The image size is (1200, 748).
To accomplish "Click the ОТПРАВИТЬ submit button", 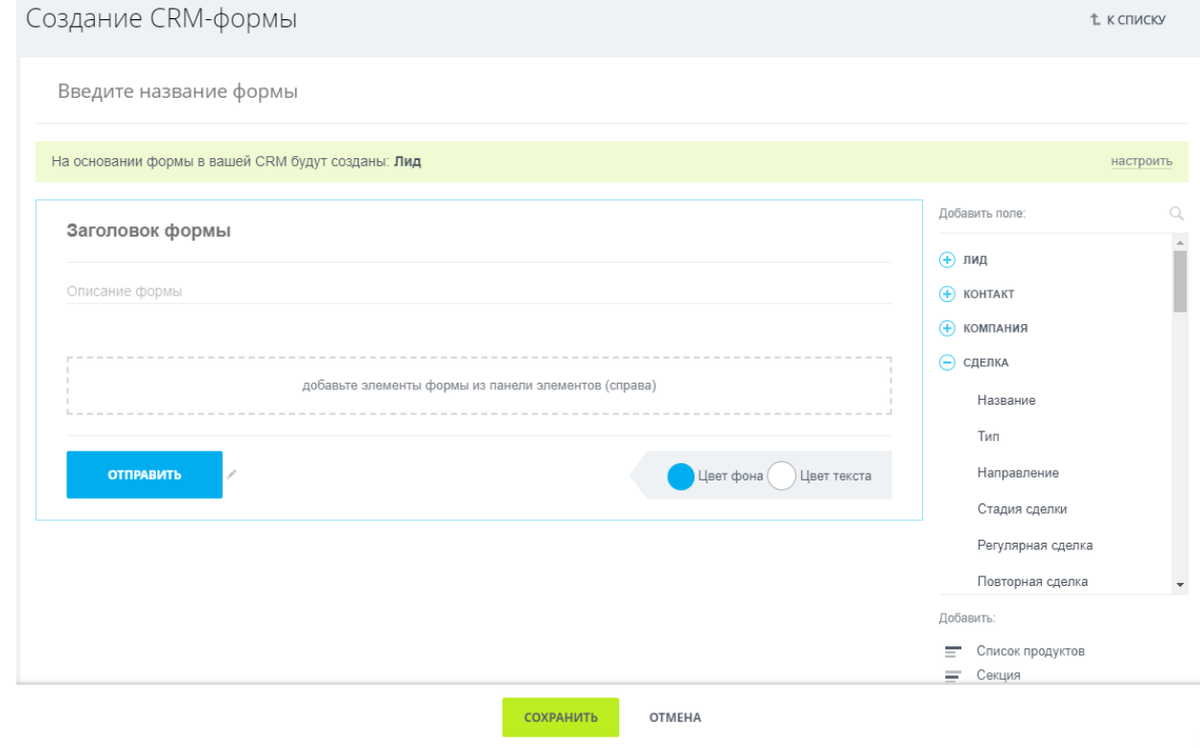I will (x=145, y=475).
